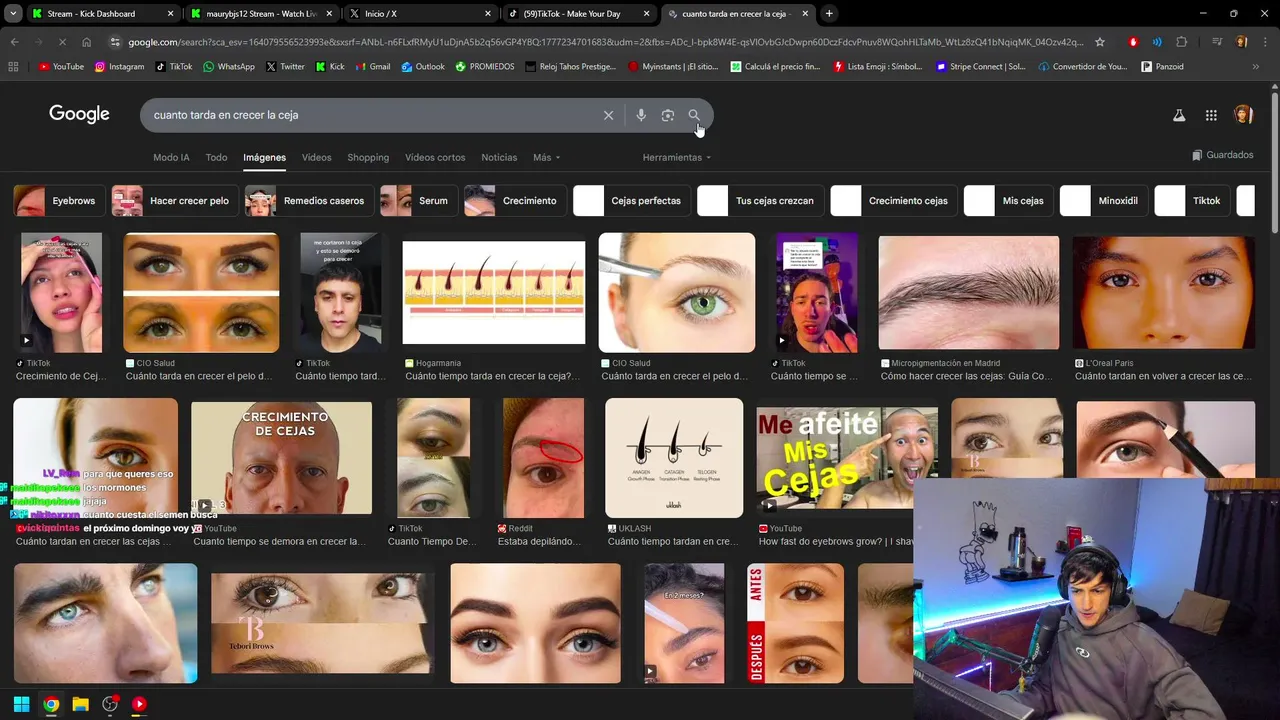The width and height of the screenshot is (1280, 720).
Task: Open the Instagram bookmark
Action: click(x=119, y=67)
